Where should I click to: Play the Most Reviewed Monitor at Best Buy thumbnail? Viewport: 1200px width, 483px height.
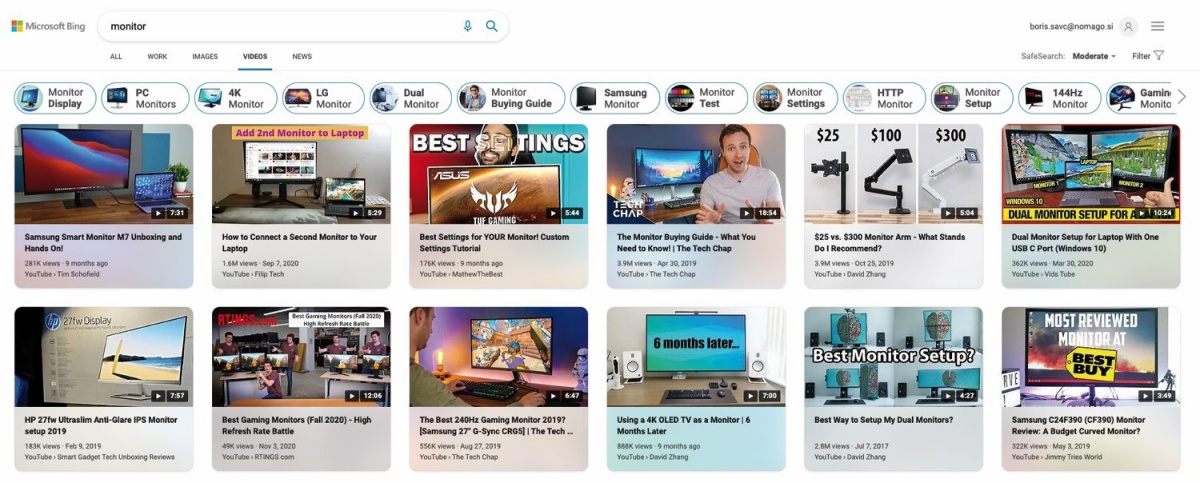tap(1091, 356)
